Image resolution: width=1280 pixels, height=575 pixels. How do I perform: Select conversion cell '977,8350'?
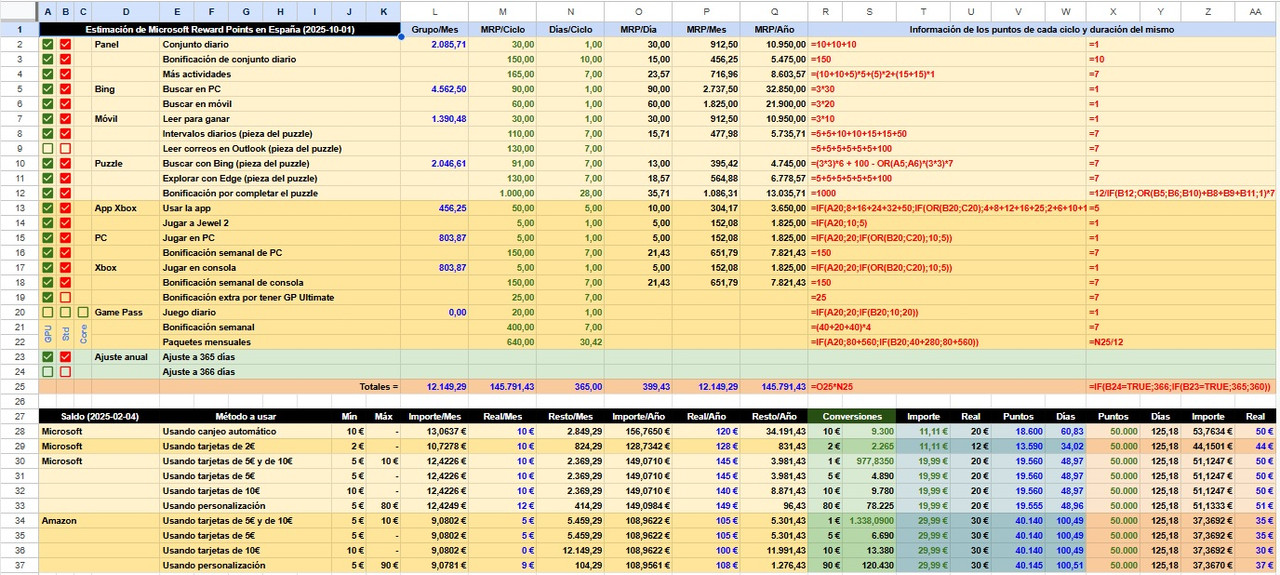coord(870,461)
